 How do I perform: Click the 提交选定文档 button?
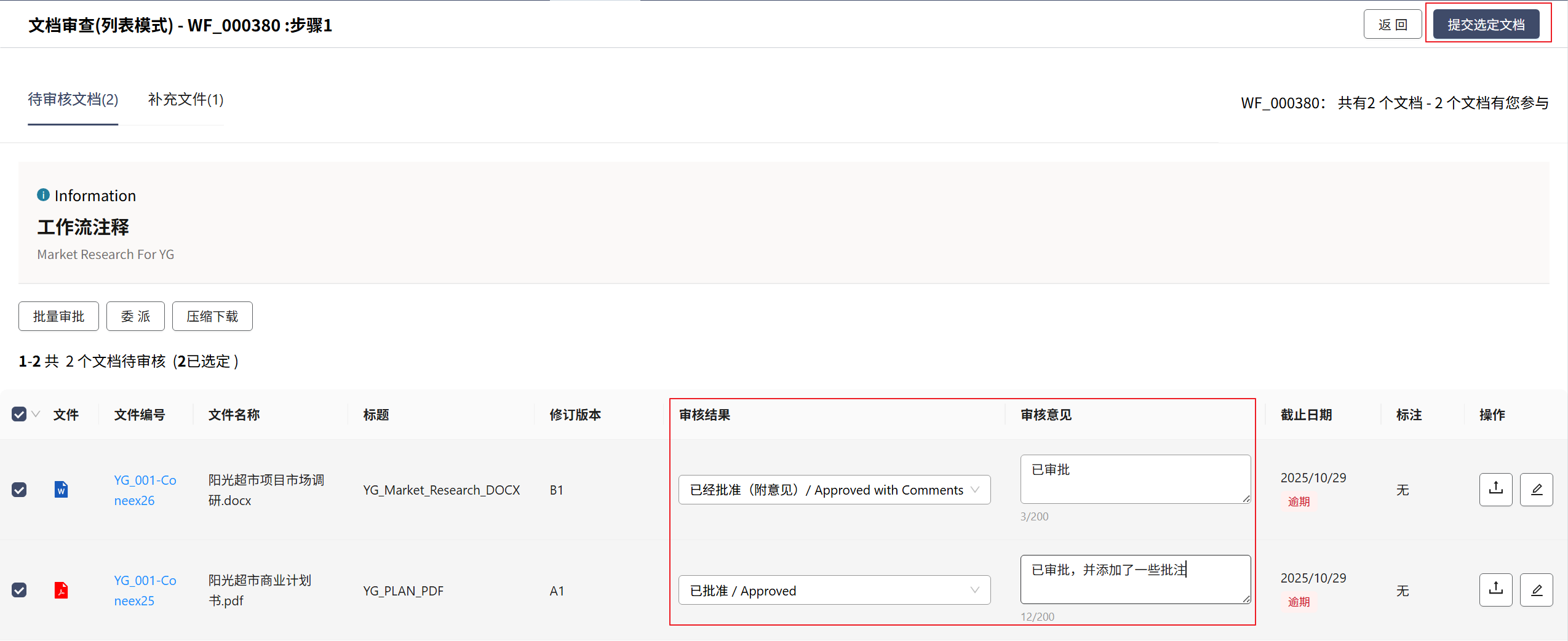pyautogui.click(x=1486, y=25)
